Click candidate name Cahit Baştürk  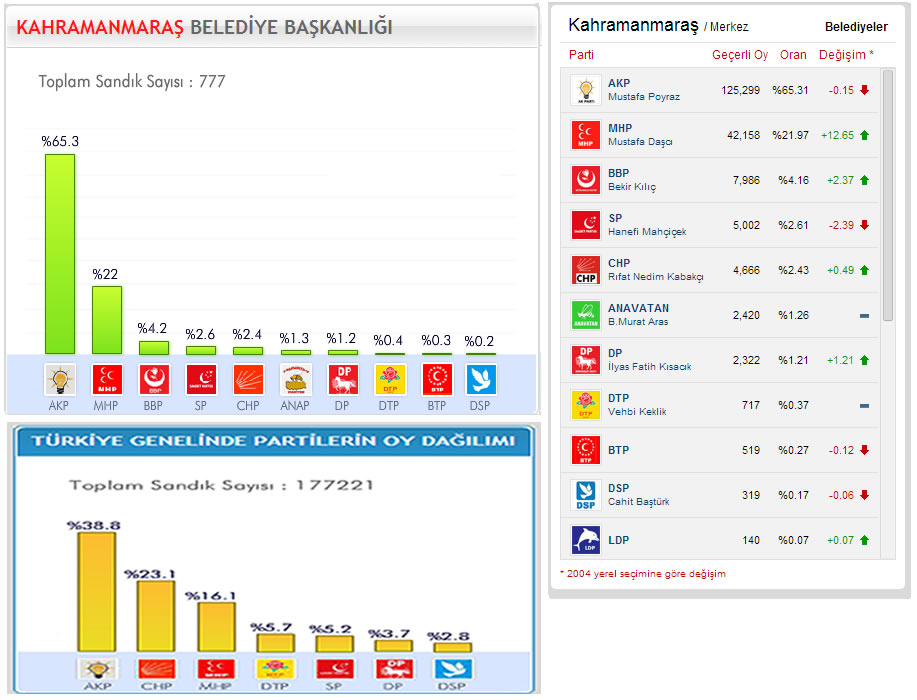coord(639,502)
